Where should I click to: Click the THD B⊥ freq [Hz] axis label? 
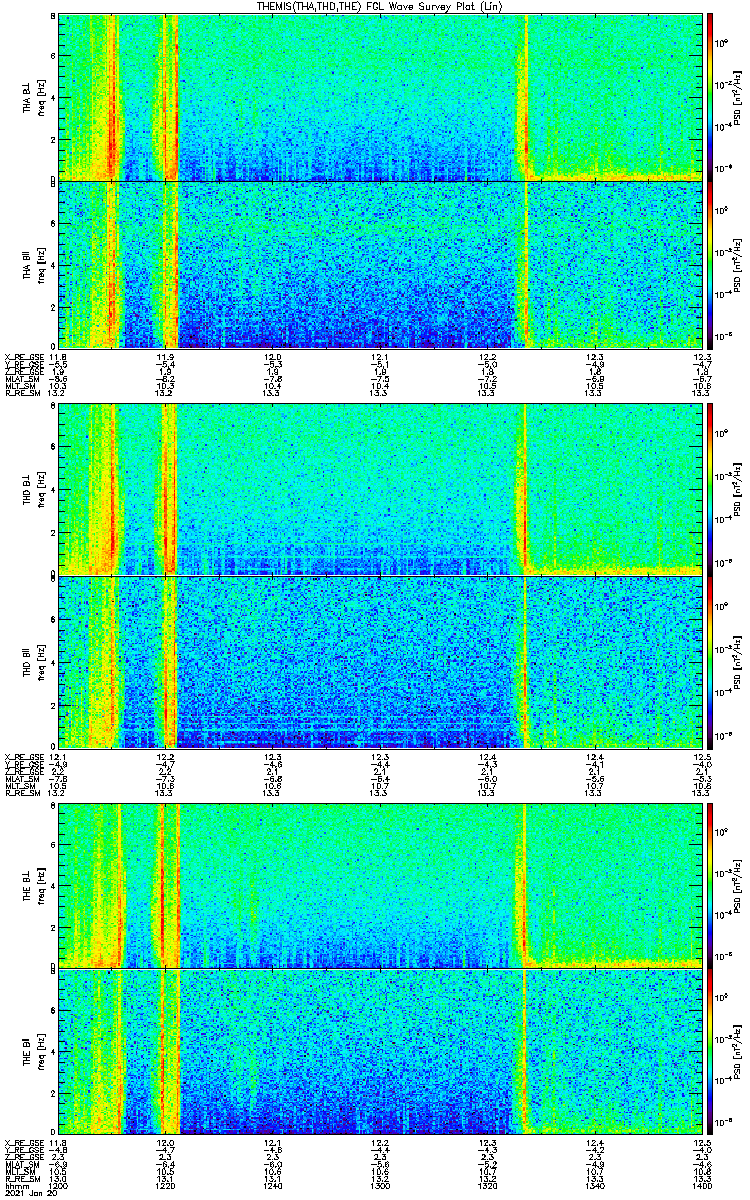point(43,489)
